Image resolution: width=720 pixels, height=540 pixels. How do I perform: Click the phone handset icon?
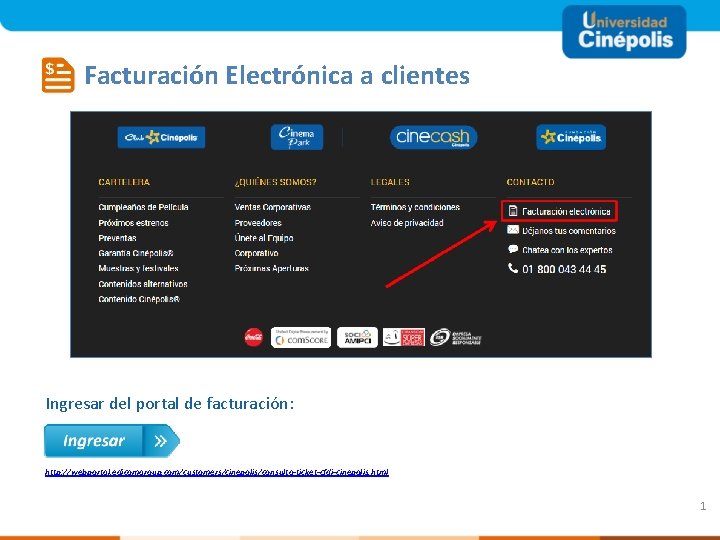pyautogui.click(x=513, y=268)
